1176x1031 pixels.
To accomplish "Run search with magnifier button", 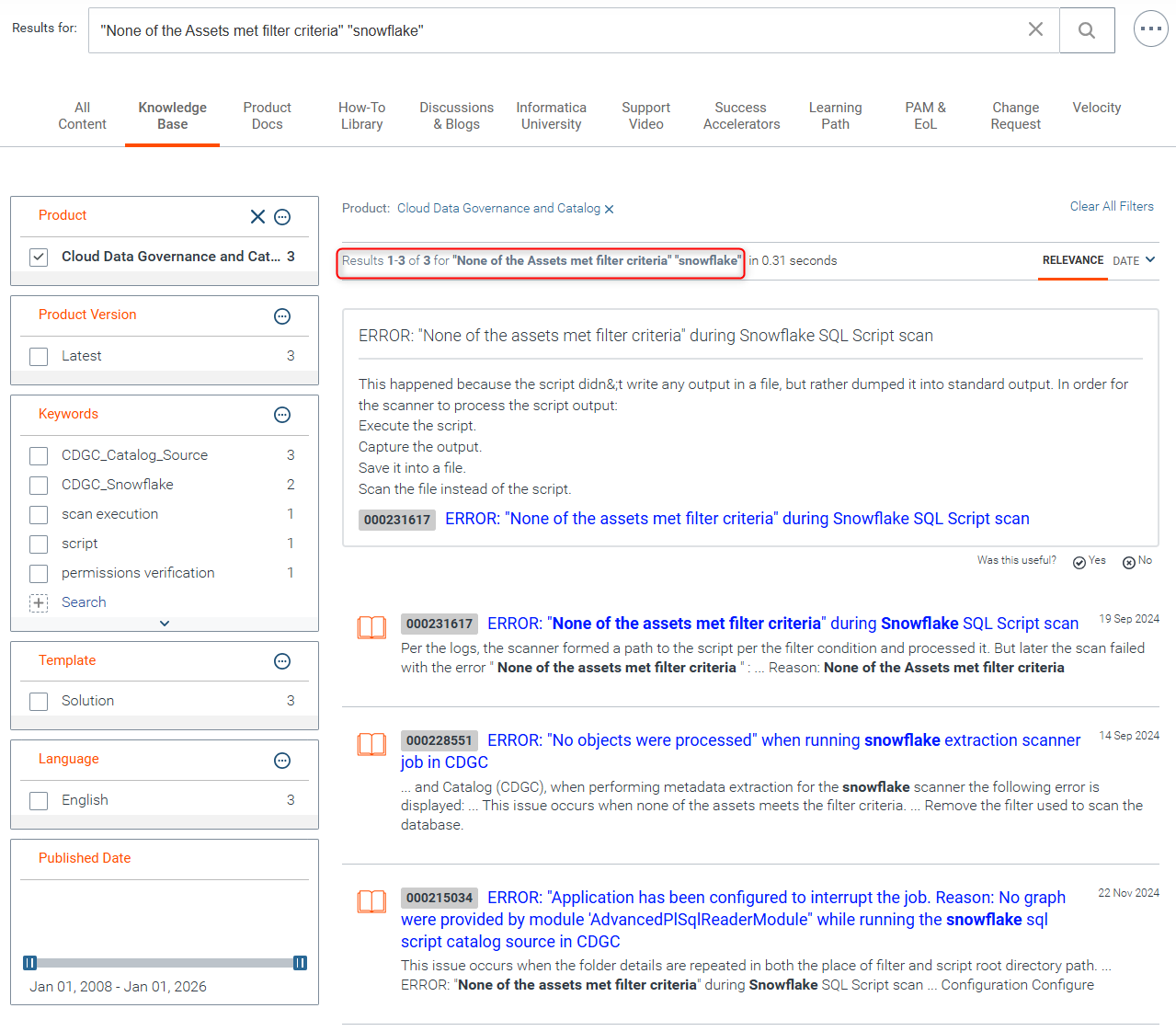I will tap(1087, 30).
